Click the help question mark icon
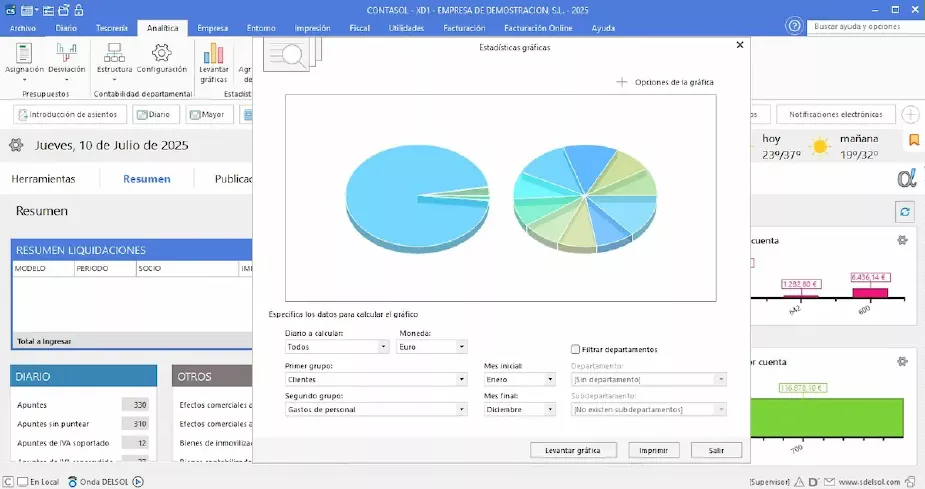This screenshot has height=489, width=925. [794, 27]
